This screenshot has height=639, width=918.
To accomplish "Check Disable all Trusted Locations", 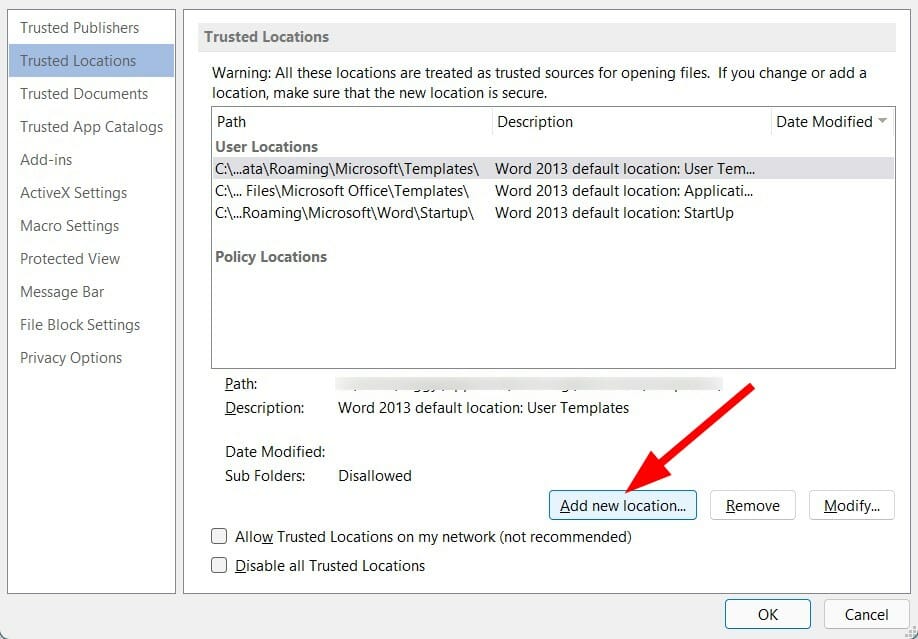I will (x=219, y=566).
